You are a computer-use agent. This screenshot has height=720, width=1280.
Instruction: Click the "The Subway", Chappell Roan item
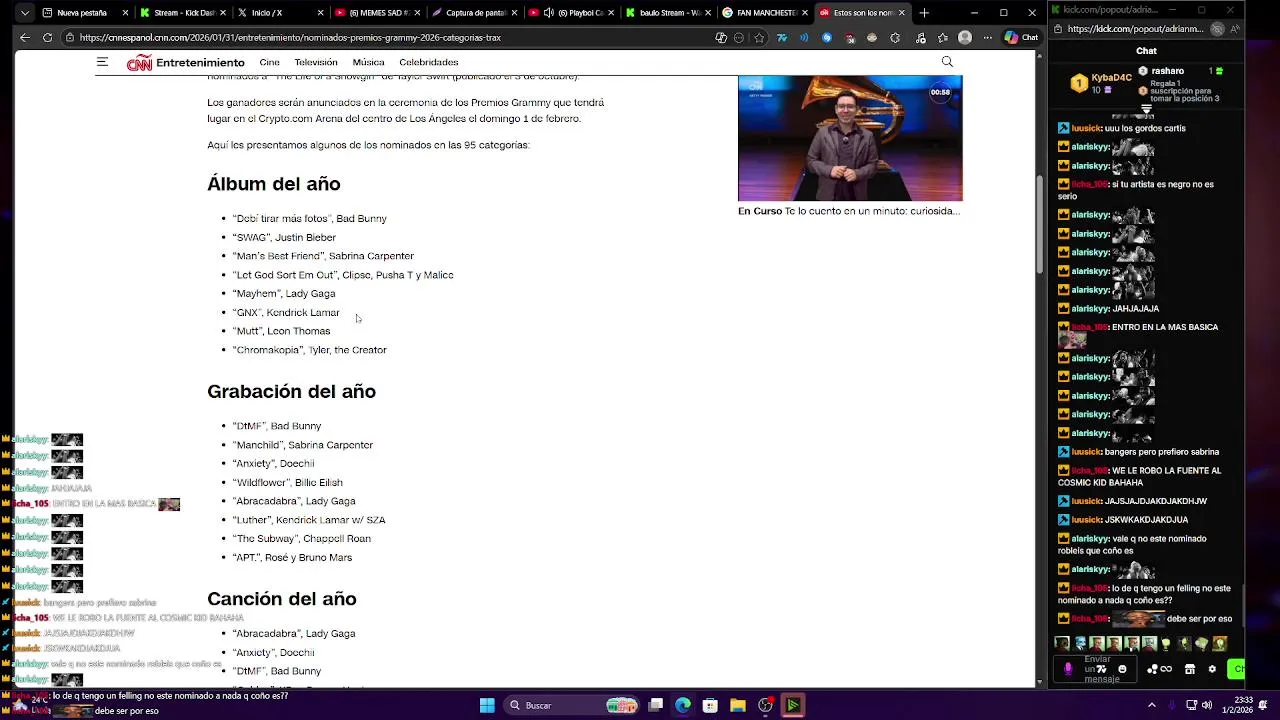301,539
